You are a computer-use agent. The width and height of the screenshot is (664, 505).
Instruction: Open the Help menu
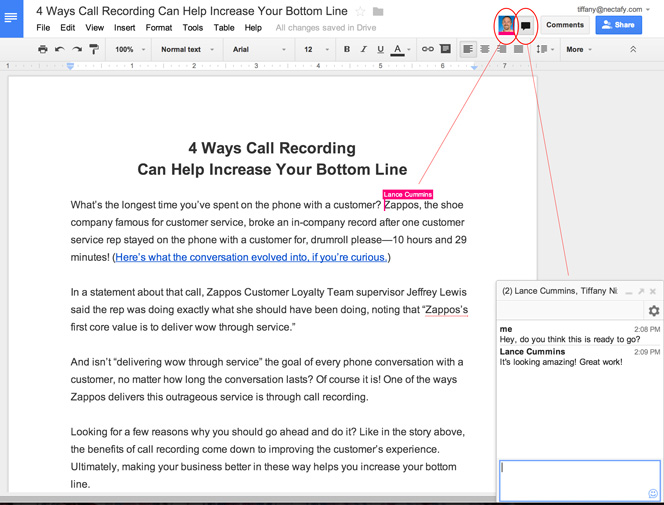[253, 28]
